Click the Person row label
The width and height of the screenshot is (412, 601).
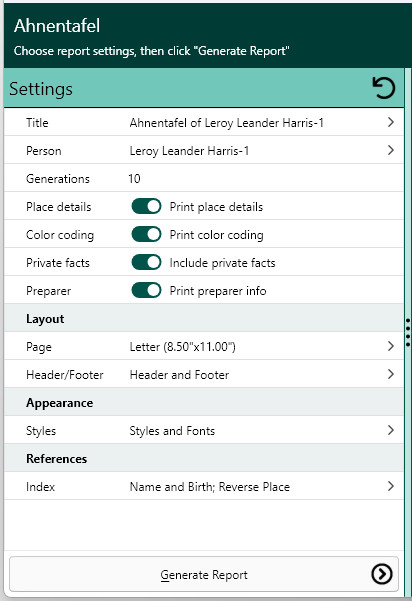click(44, 151)
